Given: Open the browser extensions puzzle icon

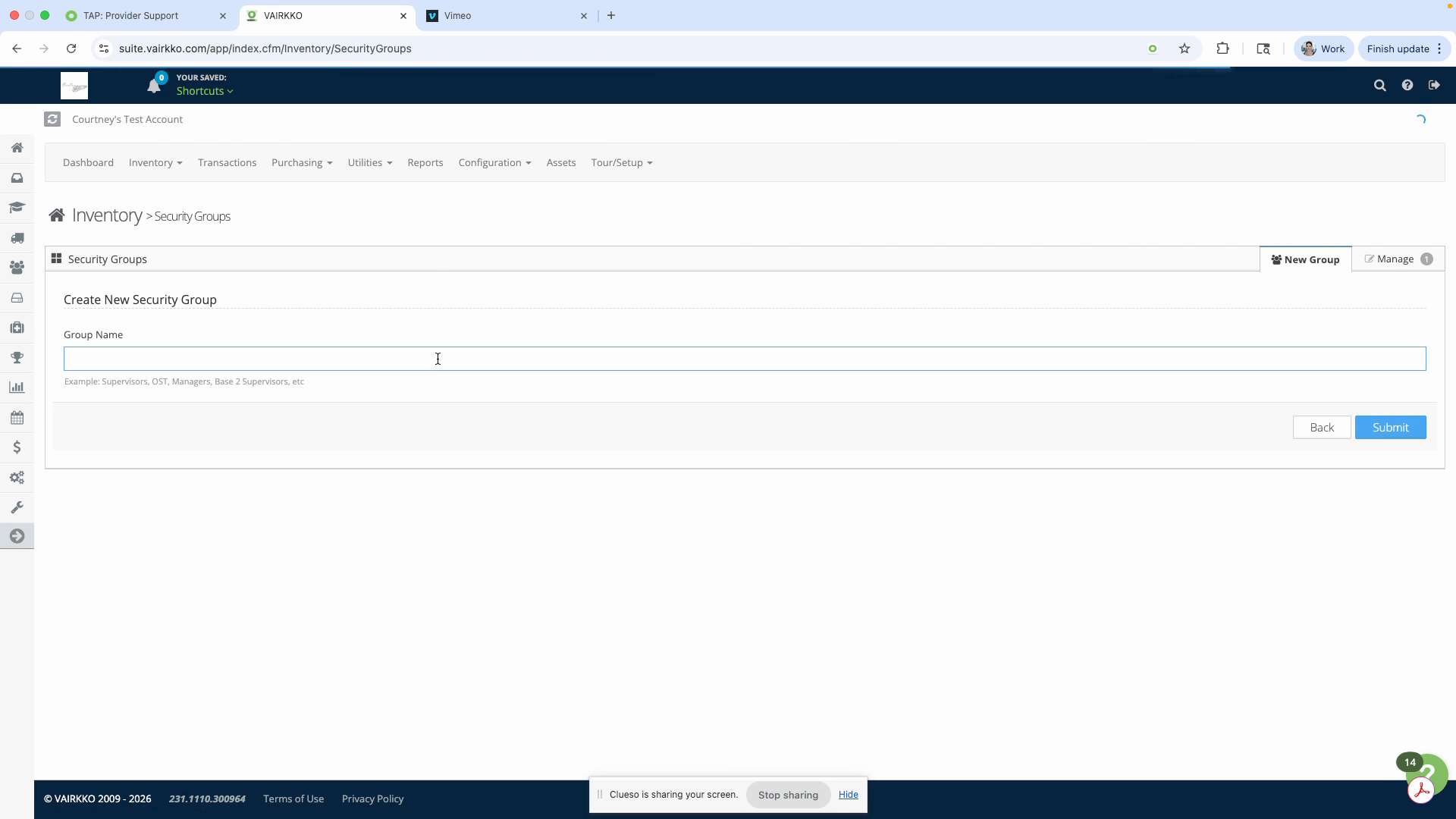Looking at the screenshot, I should [1222, 49].
